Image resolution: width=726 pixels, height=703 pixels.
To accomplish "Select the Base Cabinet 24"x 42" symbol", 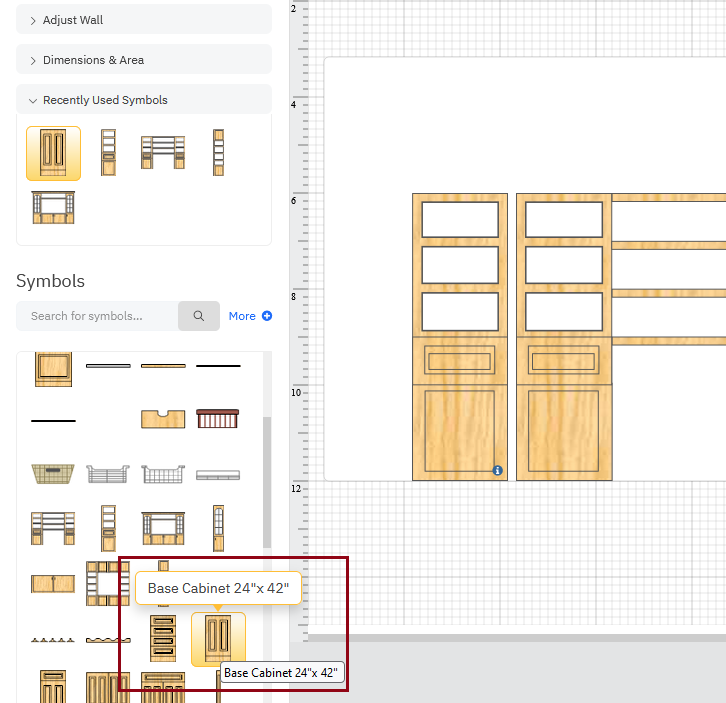I will point(218,638).
